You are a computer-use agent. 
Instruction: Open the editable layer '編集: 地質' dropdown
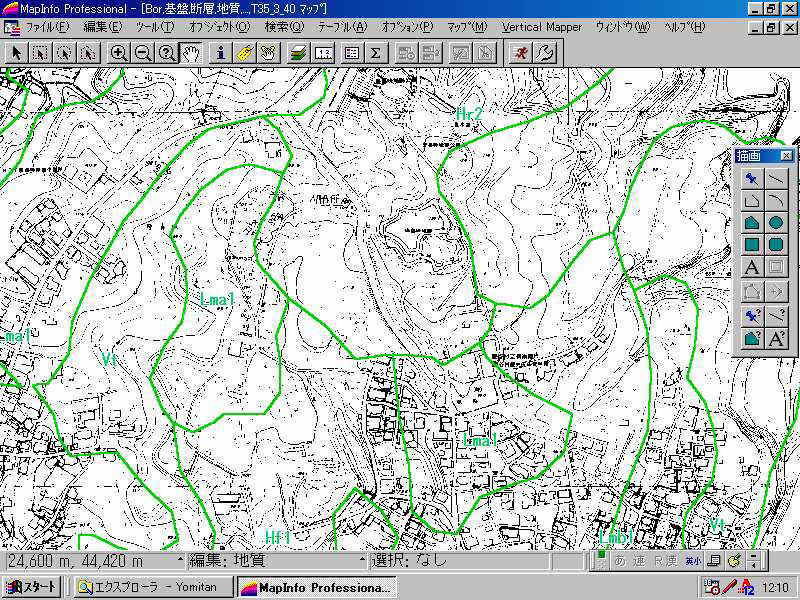tap(363, 561)
